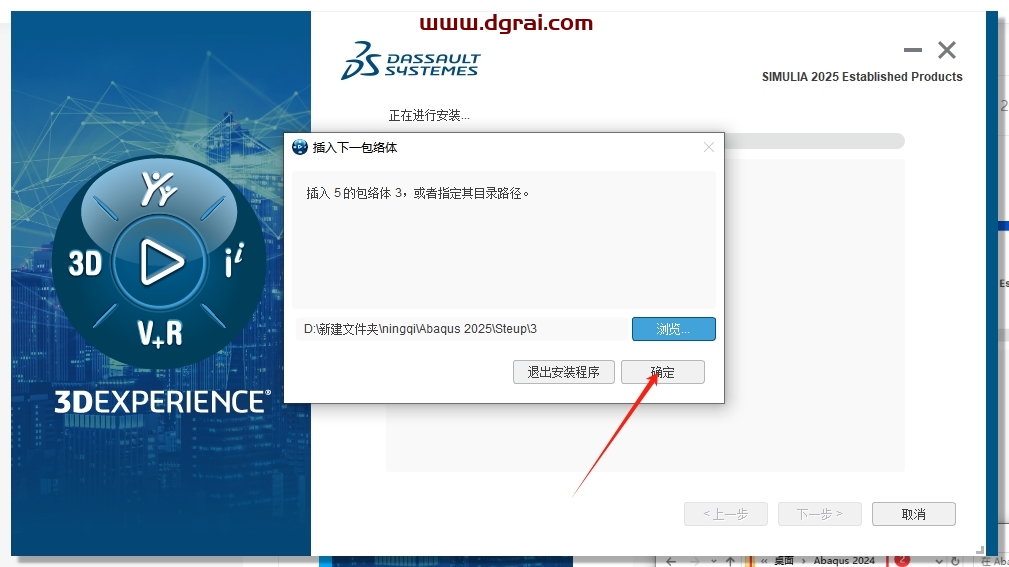The width and height of the screenshot is (1009, 567).
Task: Click 3DEXPERIENCE wordmark on left panel
Action: coord(162,402)
